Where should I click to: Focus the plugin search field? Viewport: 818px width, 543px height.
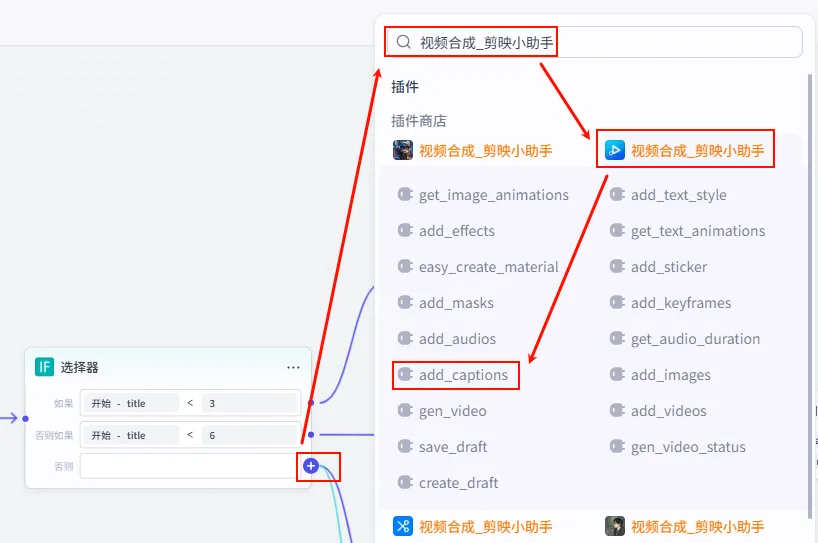(x=594, y=42)
